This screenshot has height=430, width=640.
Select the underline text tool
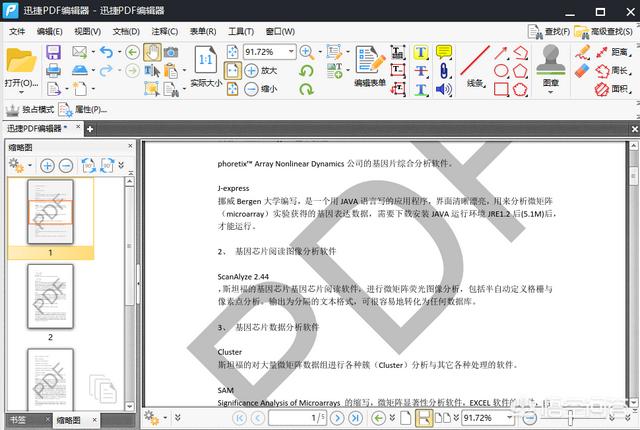pyautogui.click(x=421, y=89)
